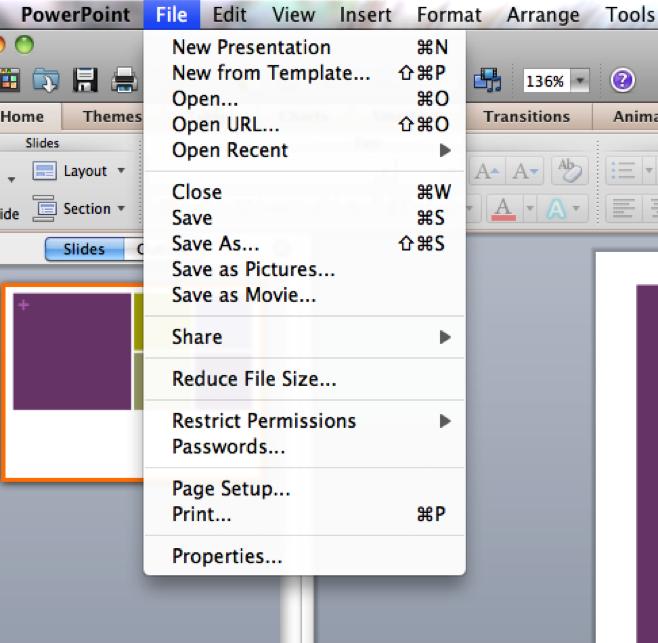
Task: Click the File menu in menu bar
Action: pyautogui.click(x=172, y=15)
